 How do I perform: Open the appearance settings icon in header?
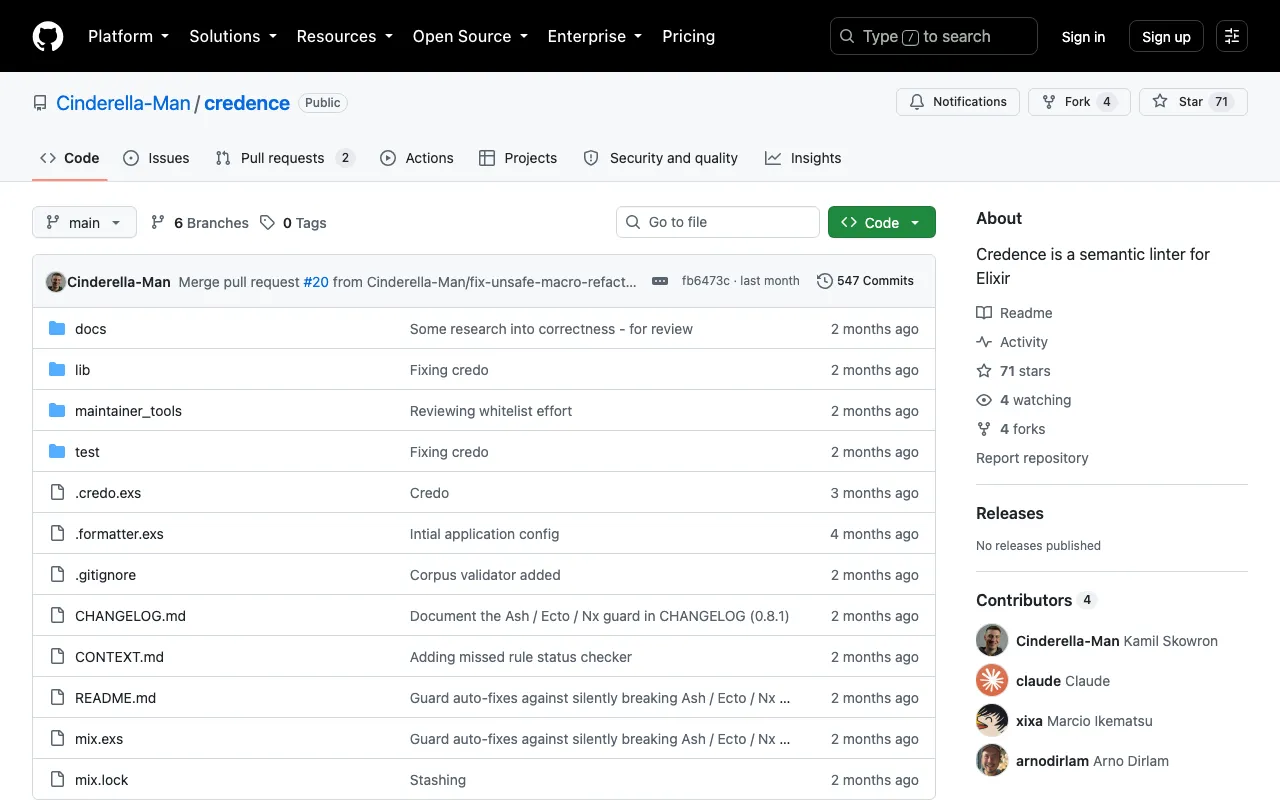tap(1232, 36)
